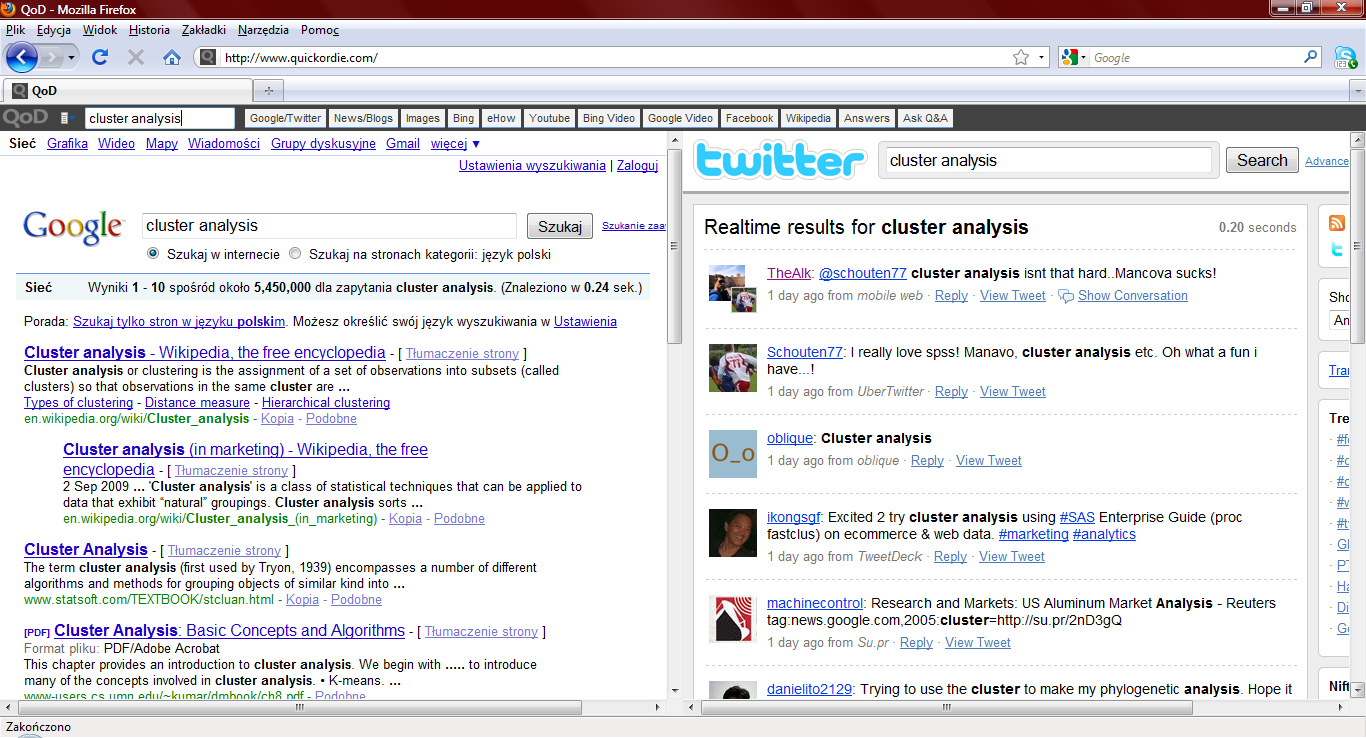Screen dimensions: 1366x738
Task: Open Schouten77's avatar thumbnail
Action: 733,368
